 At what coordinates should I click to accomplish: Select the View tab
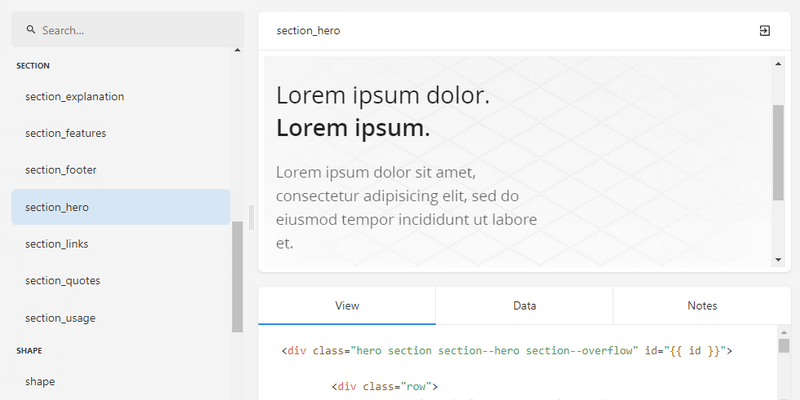pyautogui.click(x=347, y=306)
